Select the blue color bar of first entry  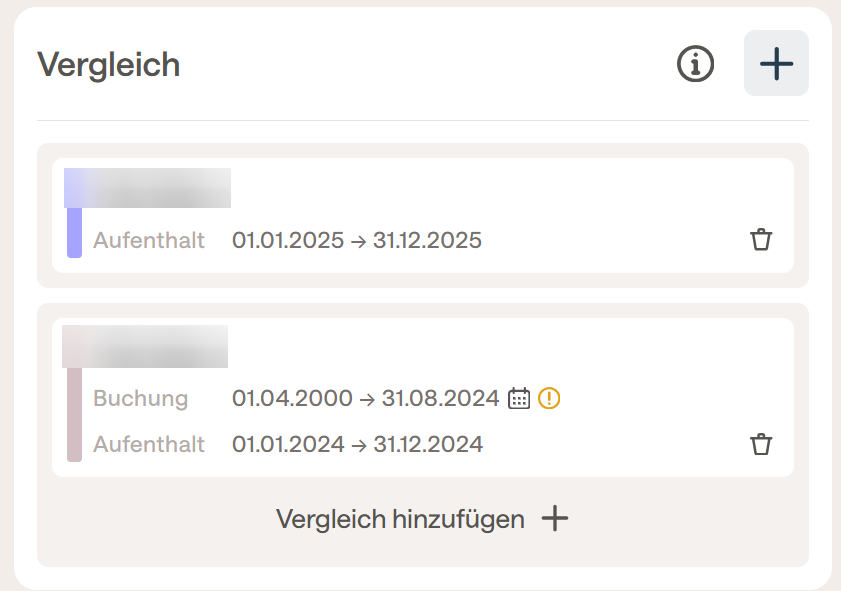tap(75, 232)
